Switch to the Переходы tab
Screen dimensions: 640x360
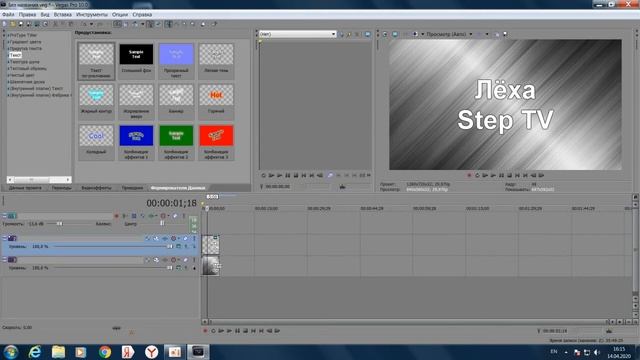click(x=62, y=188)
